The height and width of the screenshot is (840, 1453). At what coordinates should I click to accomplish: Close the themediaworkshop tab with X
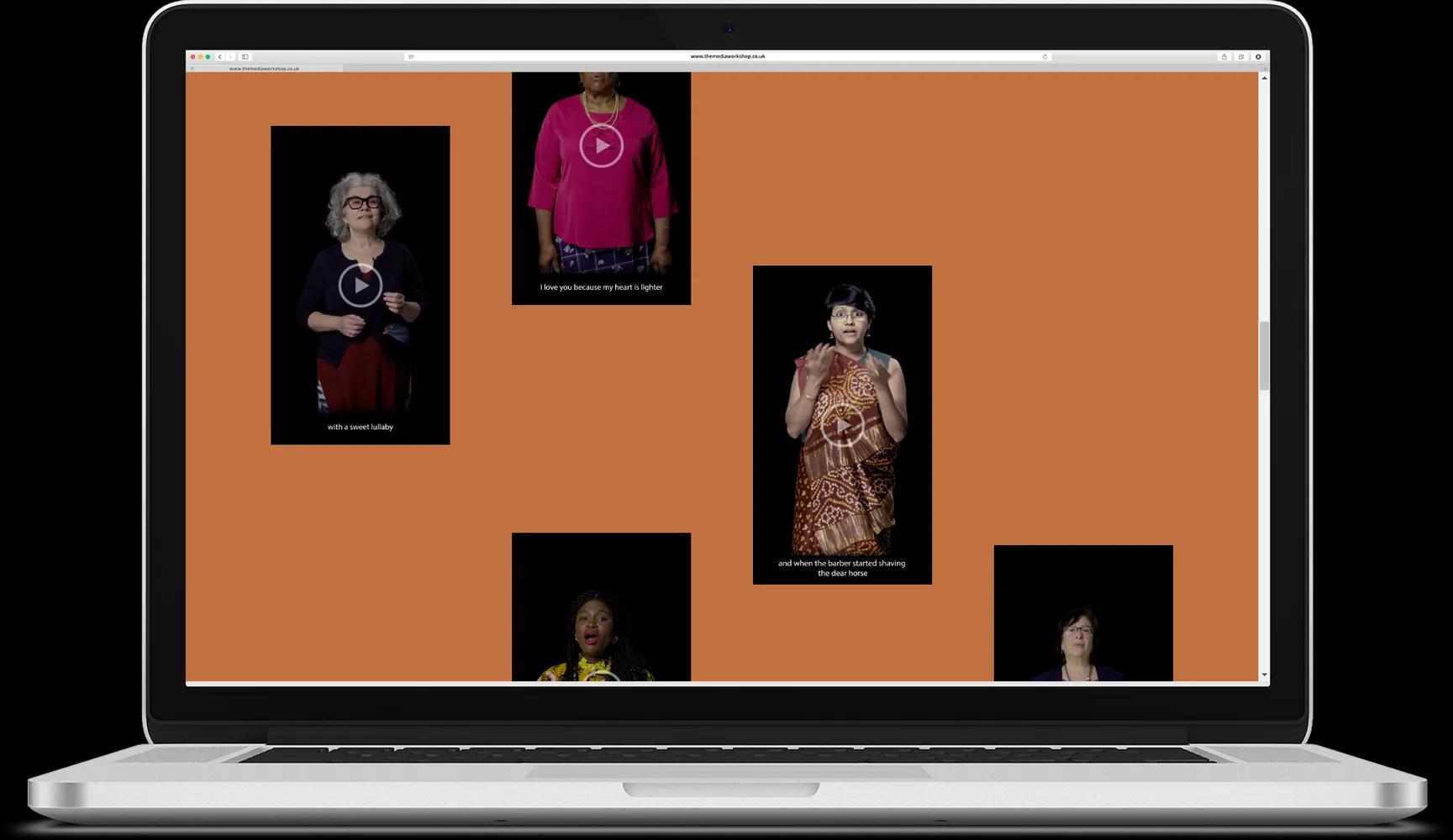pyautogui.click(x=192, y=69)
